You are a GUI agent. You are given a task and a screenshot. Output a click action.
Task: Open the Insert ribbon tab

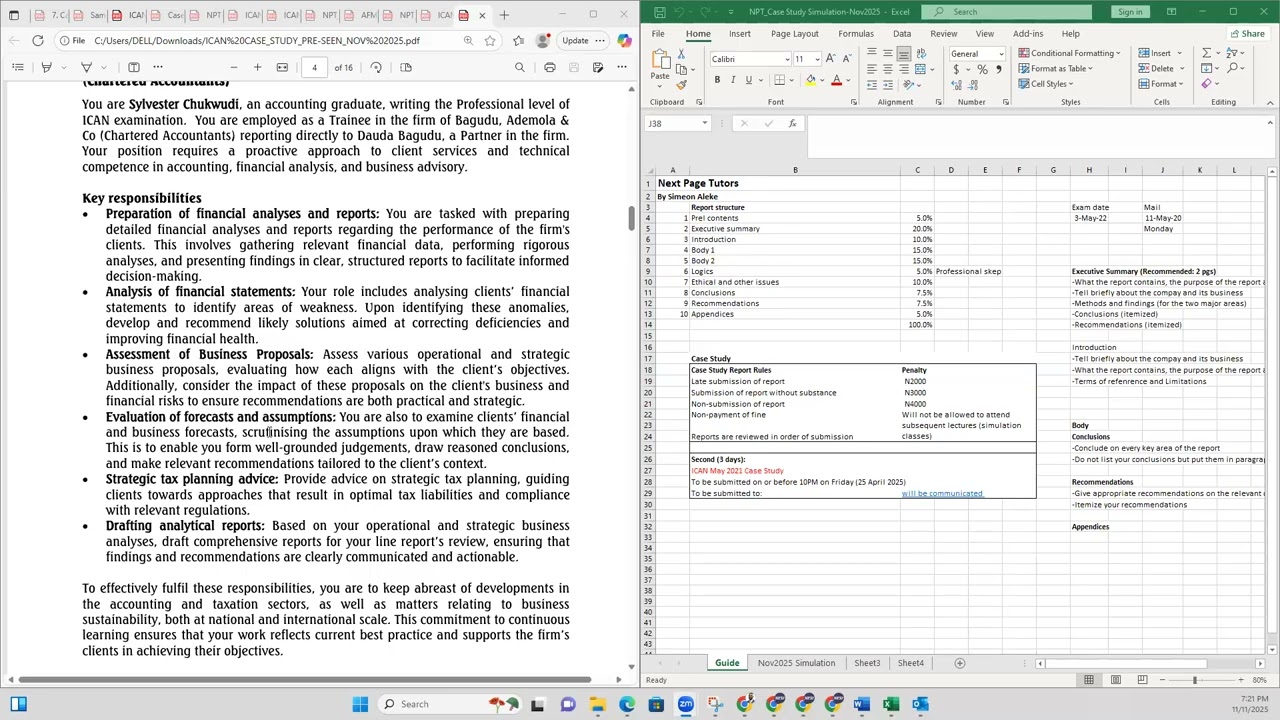point(740,34)
